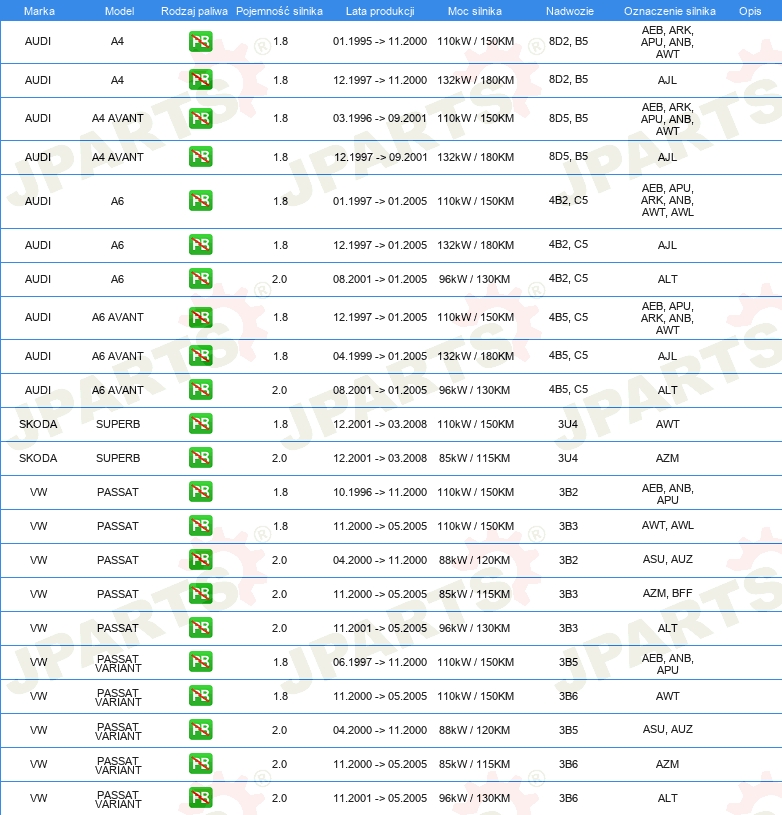
Task: Click the Lata produkcji column header
Action: point(380,11)
